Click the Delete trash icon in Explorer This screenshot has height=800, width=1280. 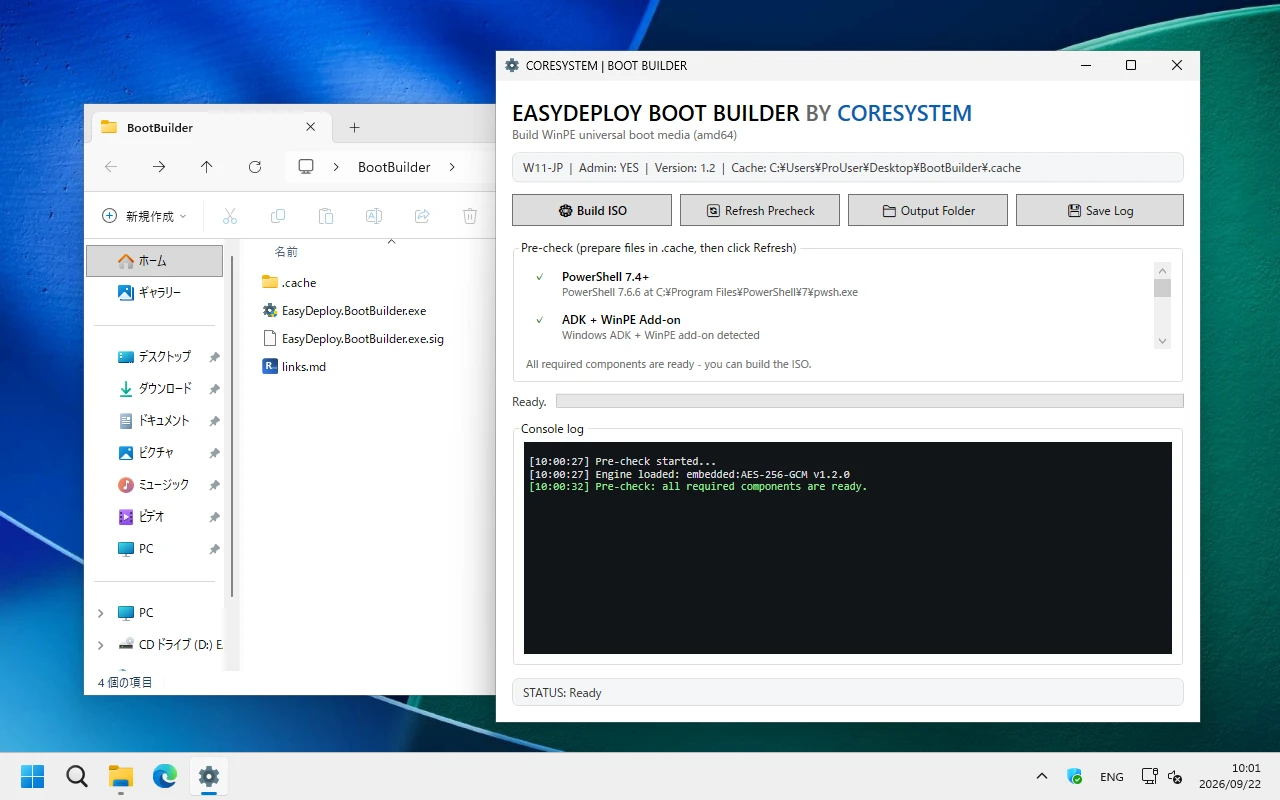click(x=470, y=216)
